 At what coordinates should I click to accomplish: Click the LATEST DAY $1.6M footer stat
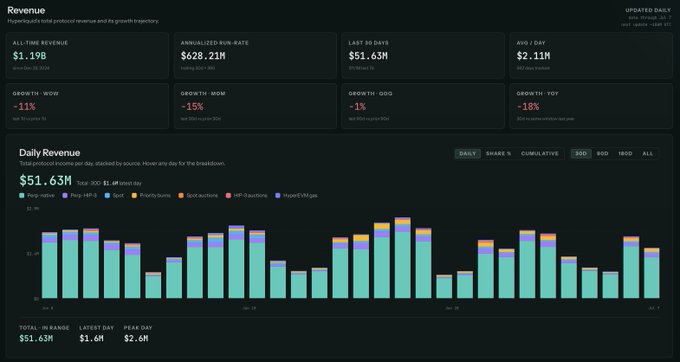point(96,334)
